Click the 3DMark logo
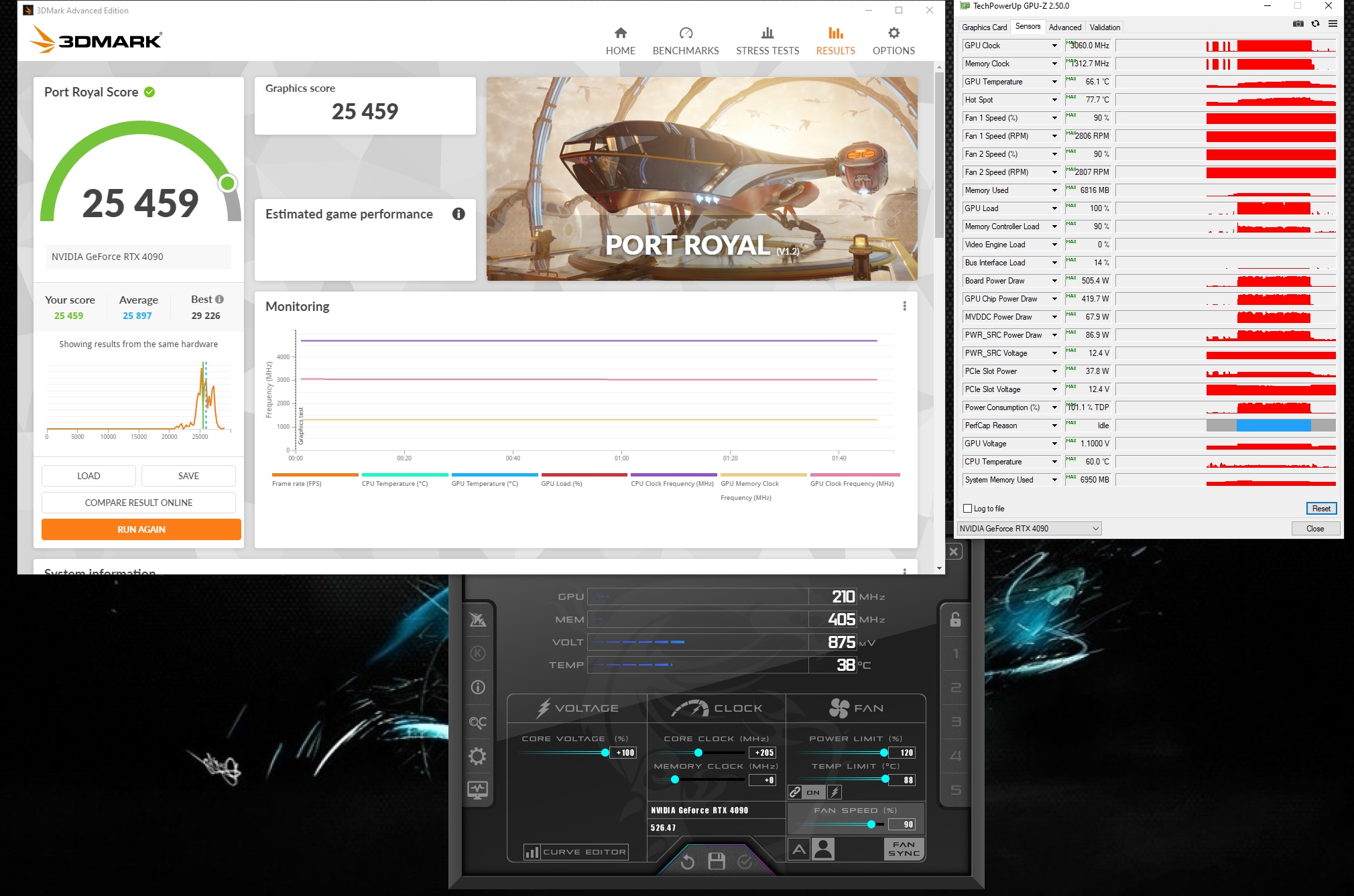 (96, 40)
